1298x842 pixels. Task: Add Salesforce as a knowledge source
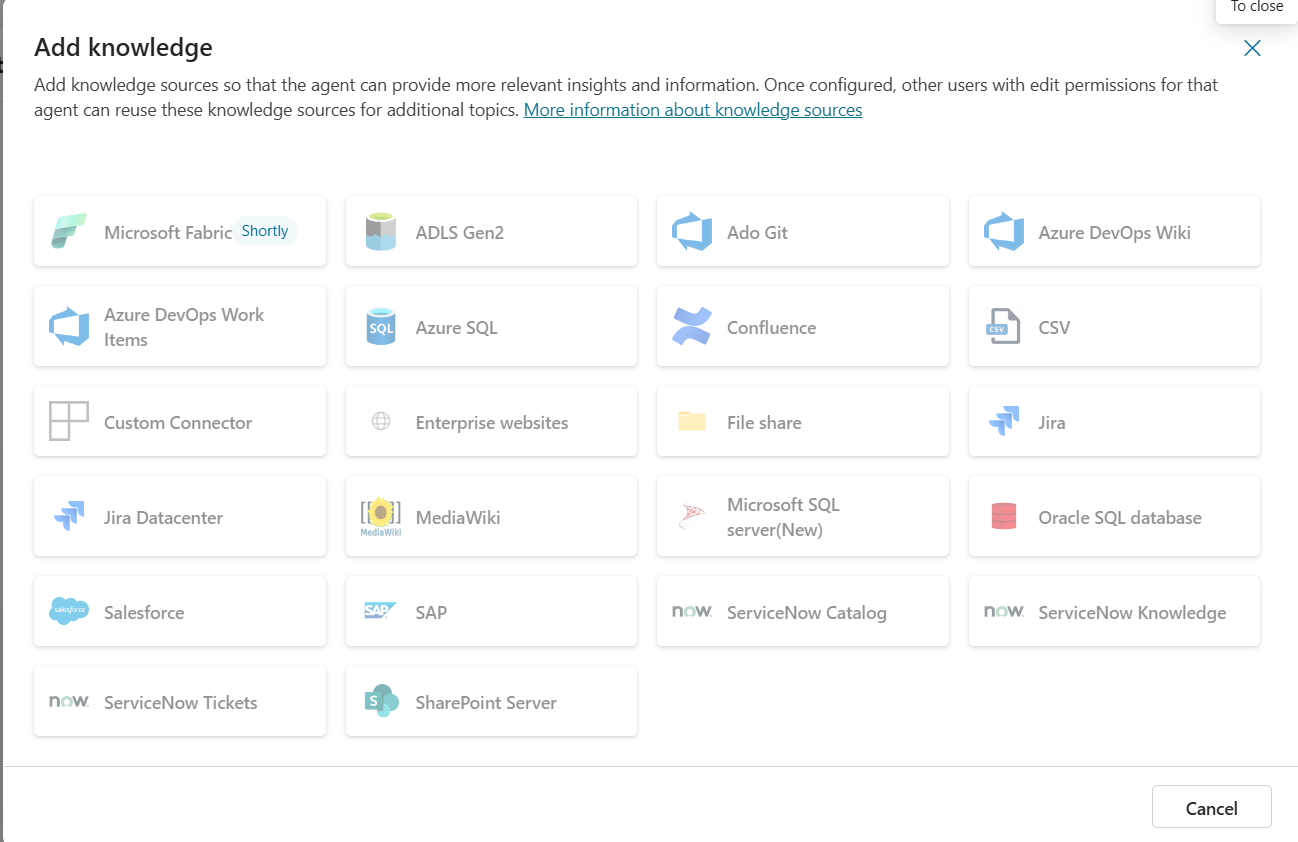(179, 611)
